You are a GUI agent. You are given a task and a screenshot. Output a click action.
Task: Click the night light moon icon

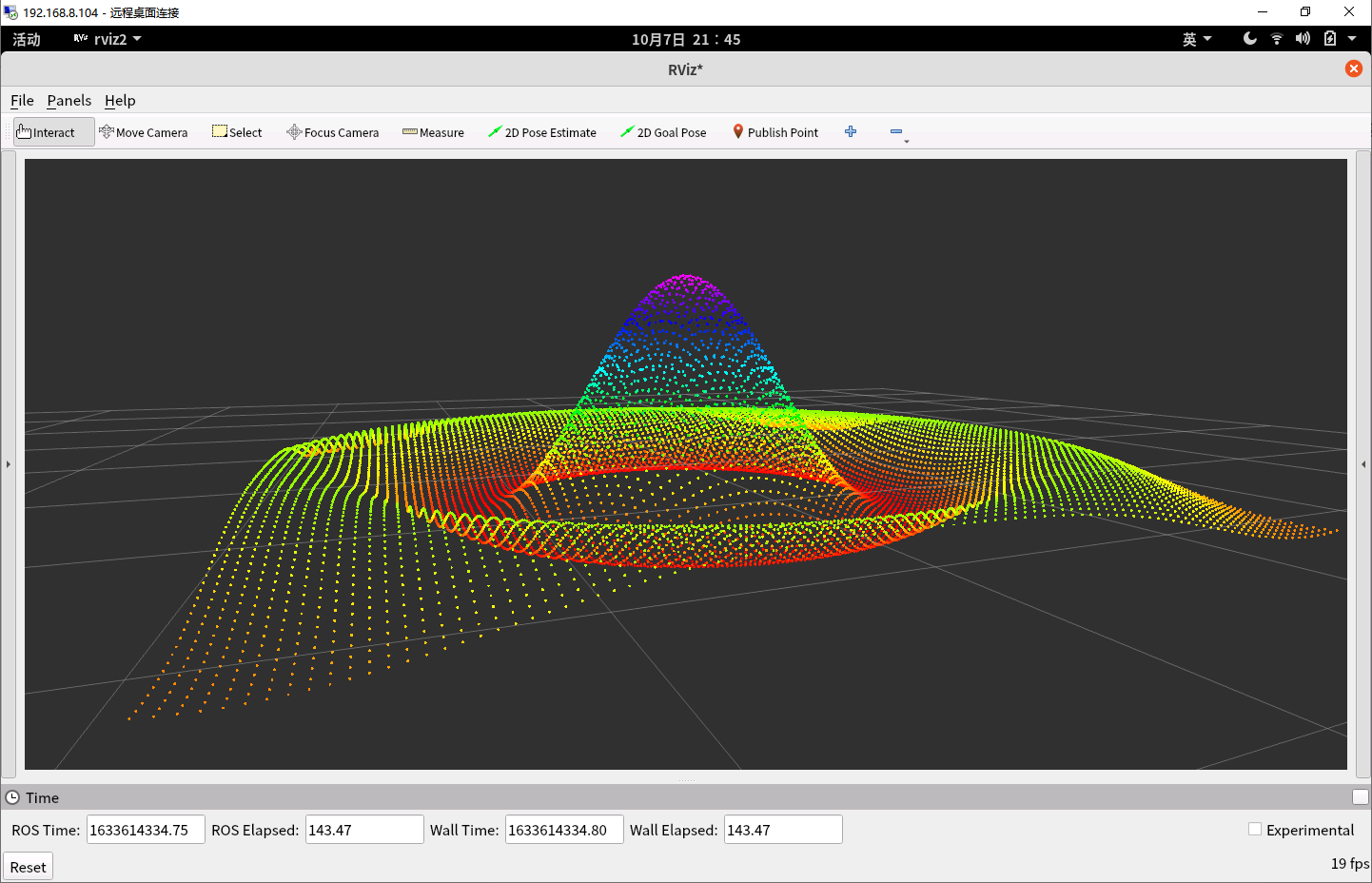coord(1250,39)
